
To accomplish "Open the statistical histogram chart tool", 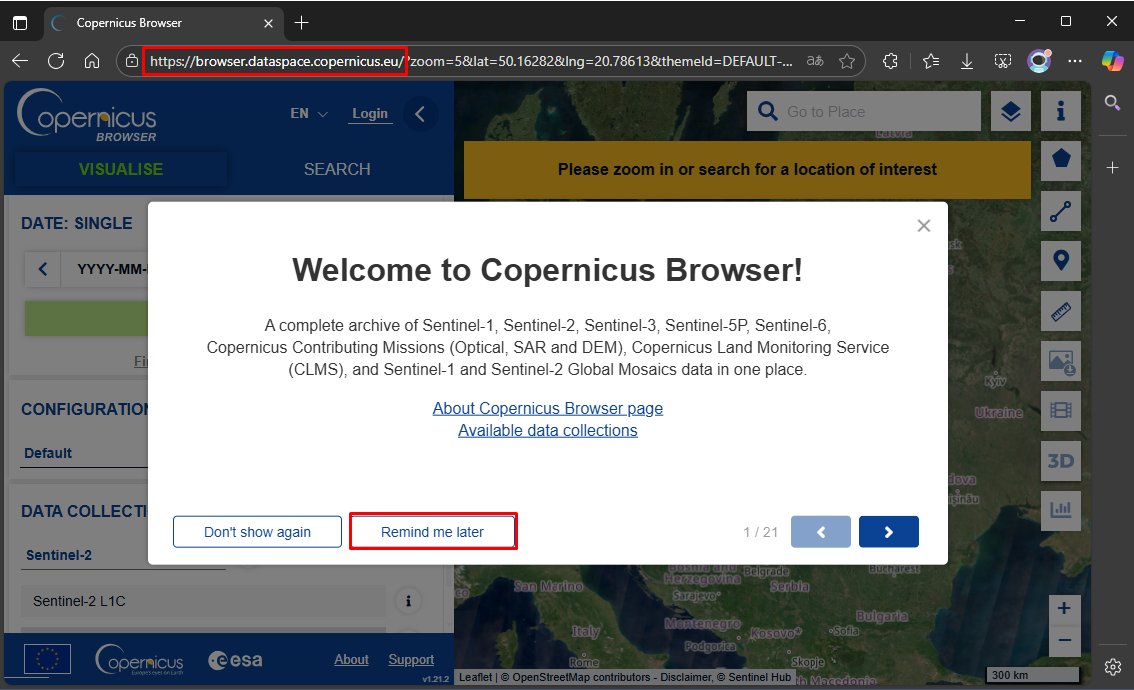I will (1061, 510).
